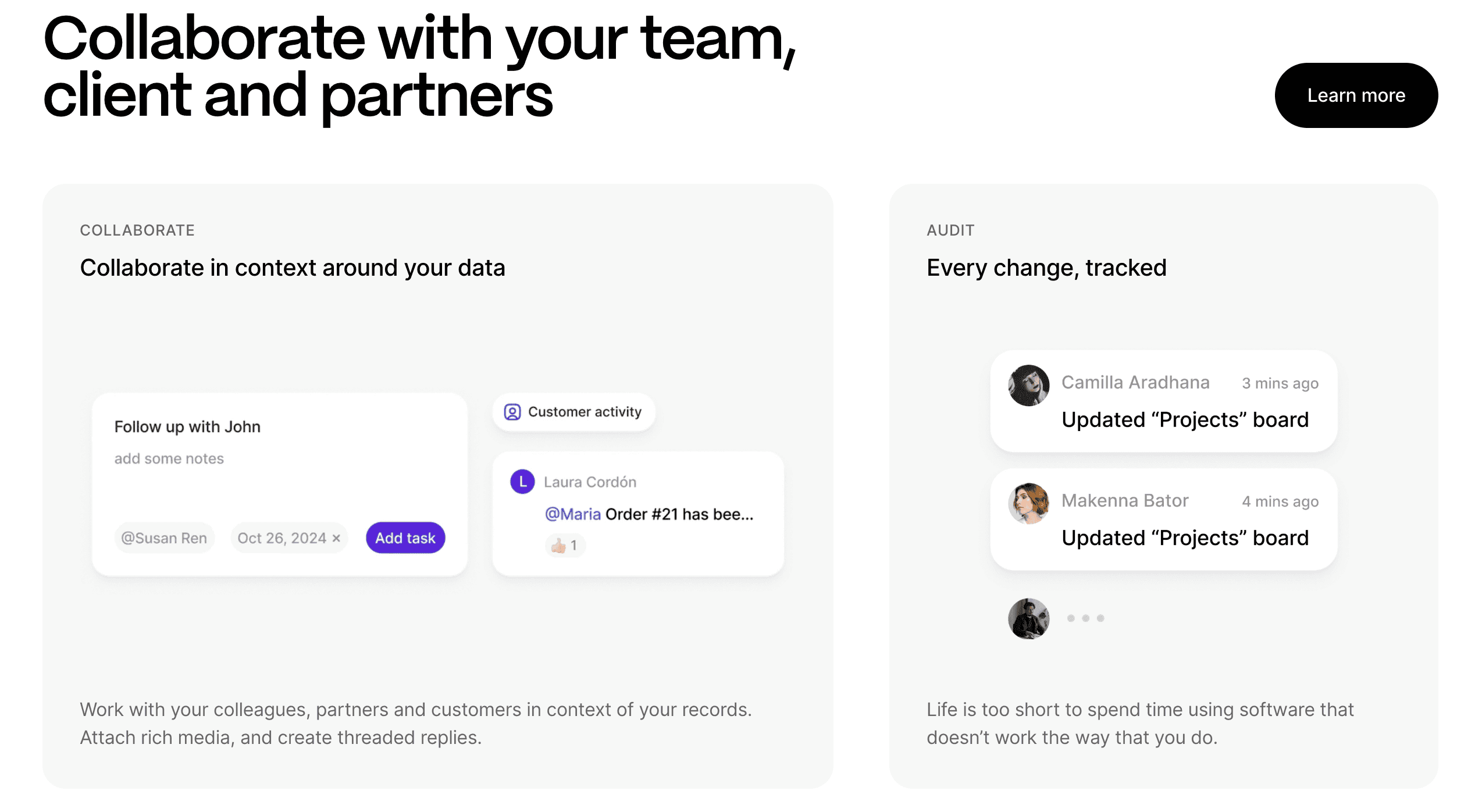Click the Customer activity person icon
Viewport: 1482px width, 812px height.
512,412
